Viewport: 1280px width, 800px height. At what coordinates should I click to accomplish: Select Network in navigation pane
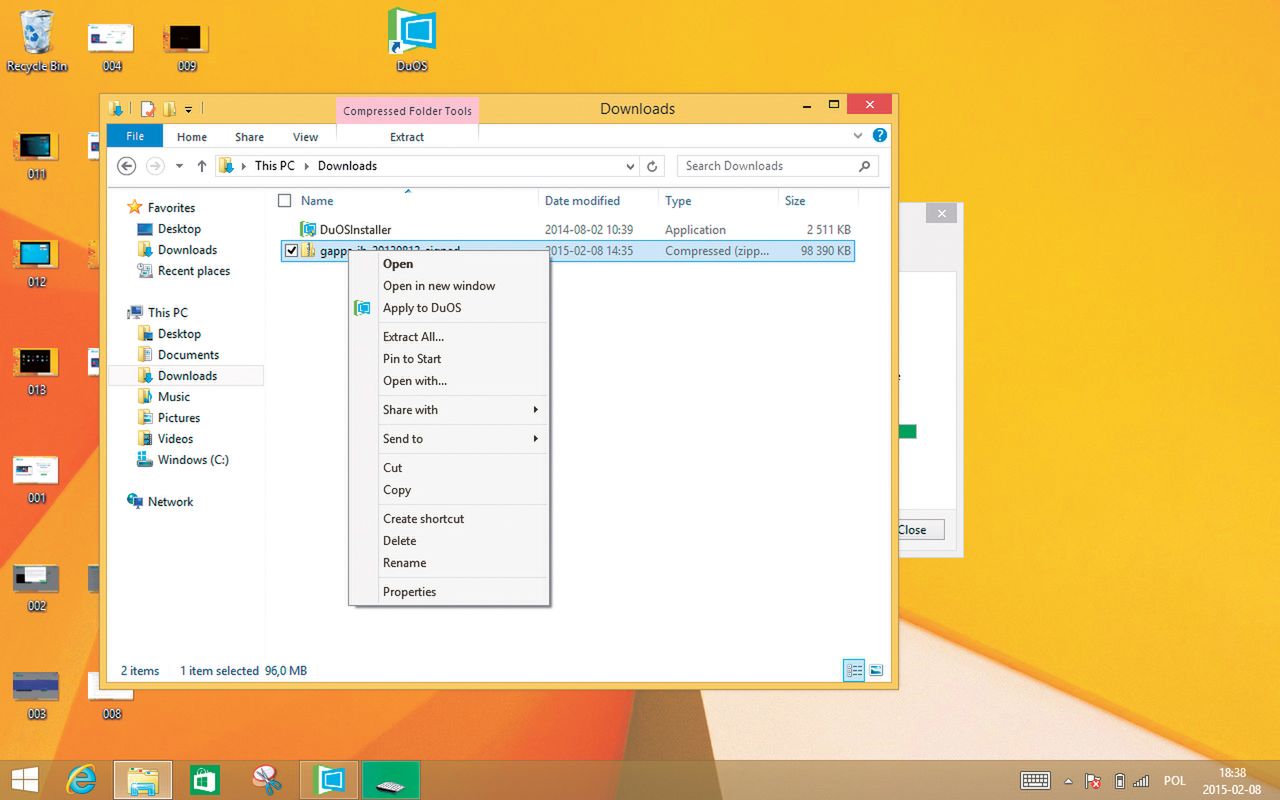(x=160, y=502)
